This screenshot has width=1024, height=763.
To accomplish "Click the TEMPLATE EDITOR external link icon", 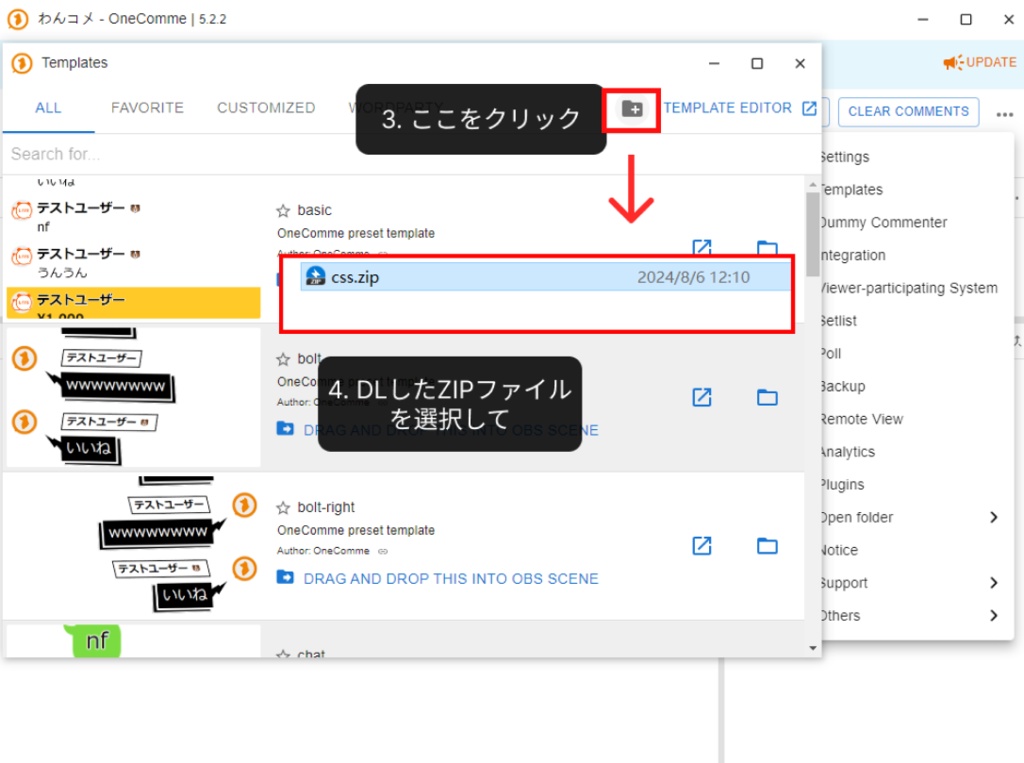I will point(808,108).
